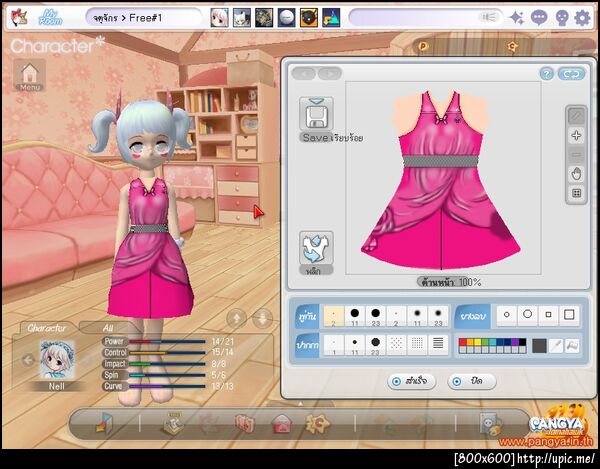The width and height of the screenshot is (600, 469).
Task: Open the cash register shop icon in bottom bar
Action: [173, 423]
